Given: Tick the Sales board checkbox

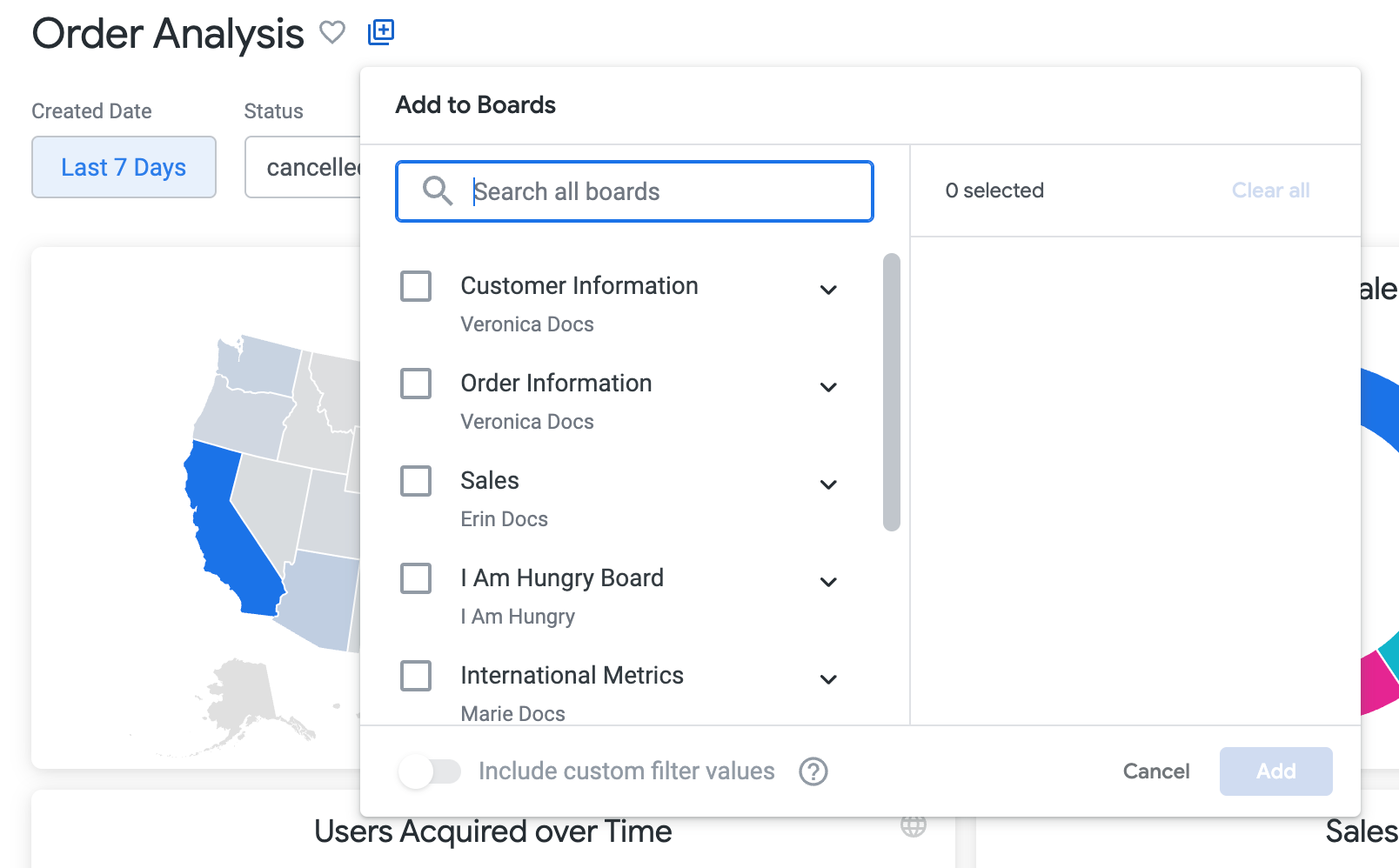Looking at the screenshot, I should coord(416,481).
